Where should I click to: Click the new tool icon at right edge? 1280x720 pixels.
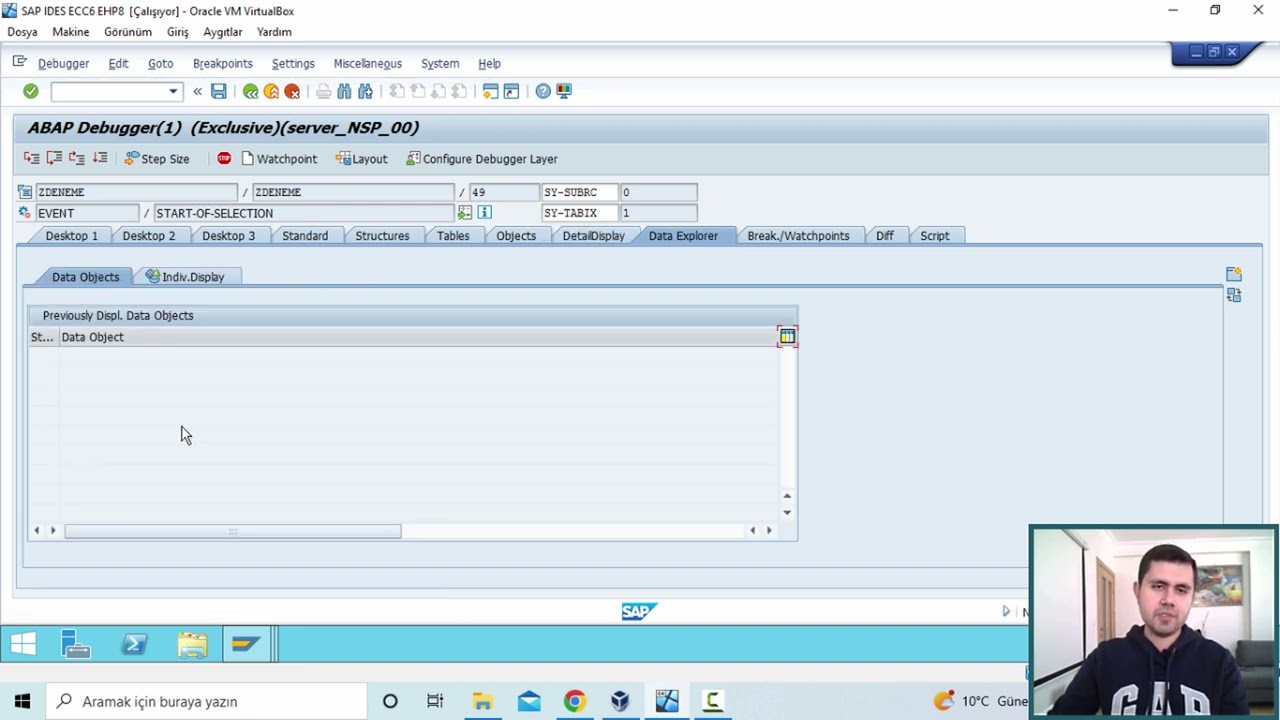[x=1234, y=274]
